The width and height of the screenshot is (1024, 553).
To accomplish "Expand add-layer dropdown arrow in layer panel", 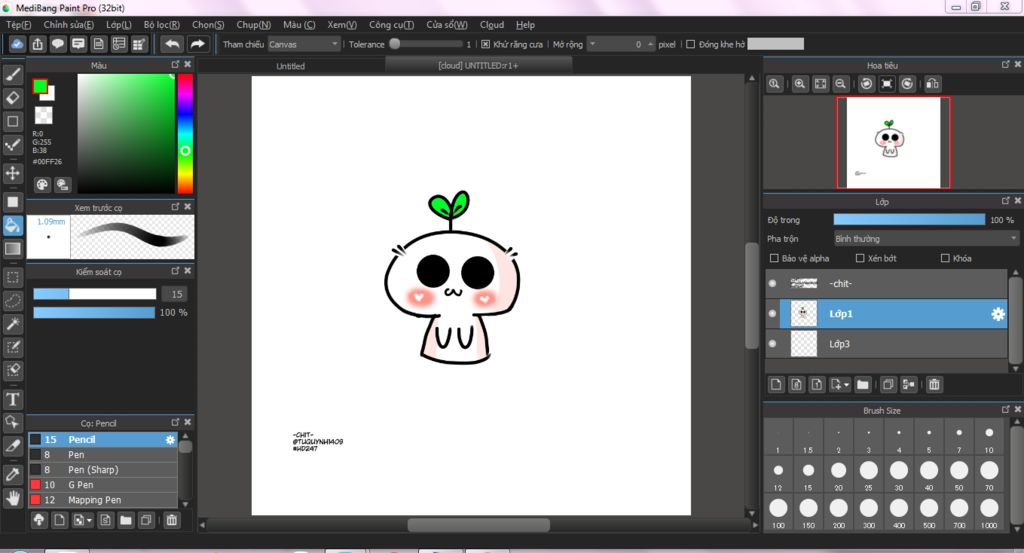I will (x=846, y=385).
